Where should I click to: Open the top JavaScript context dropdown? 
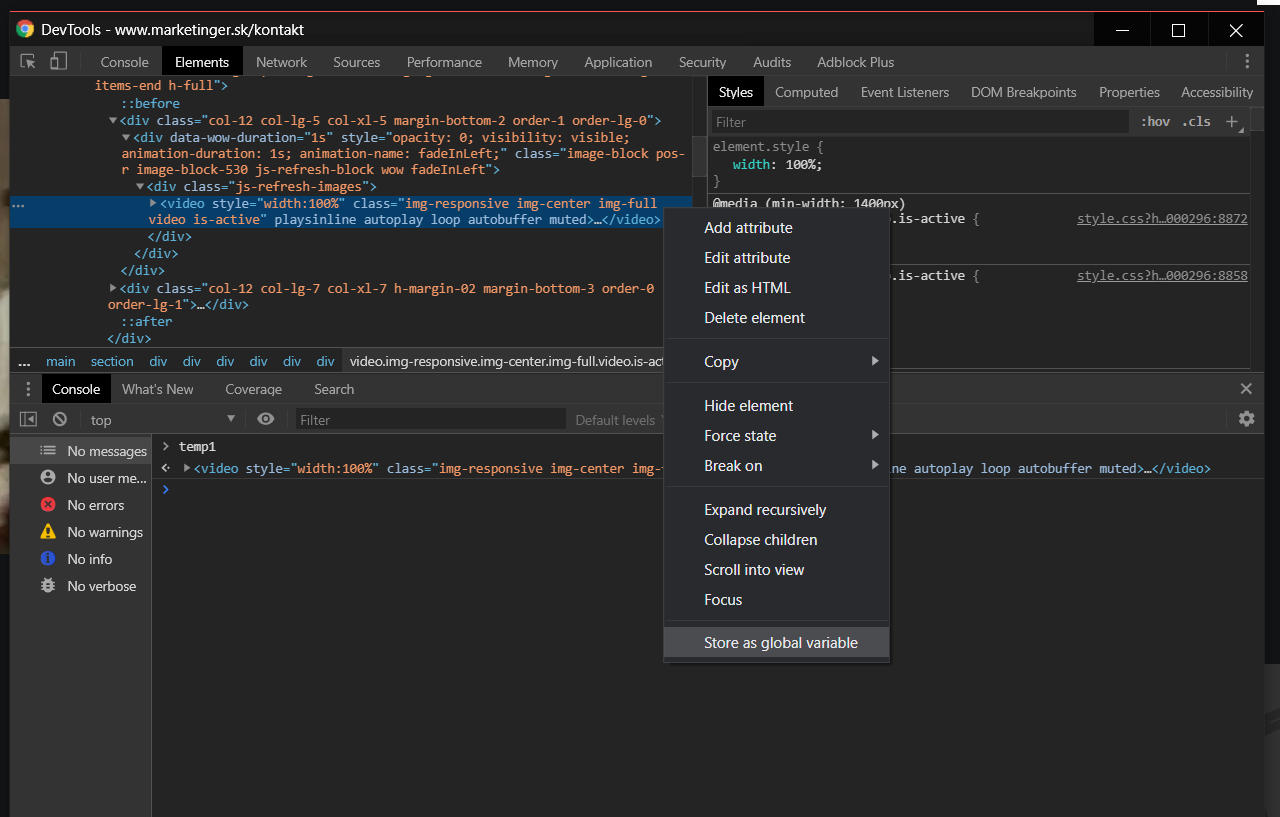coord(162,420)
